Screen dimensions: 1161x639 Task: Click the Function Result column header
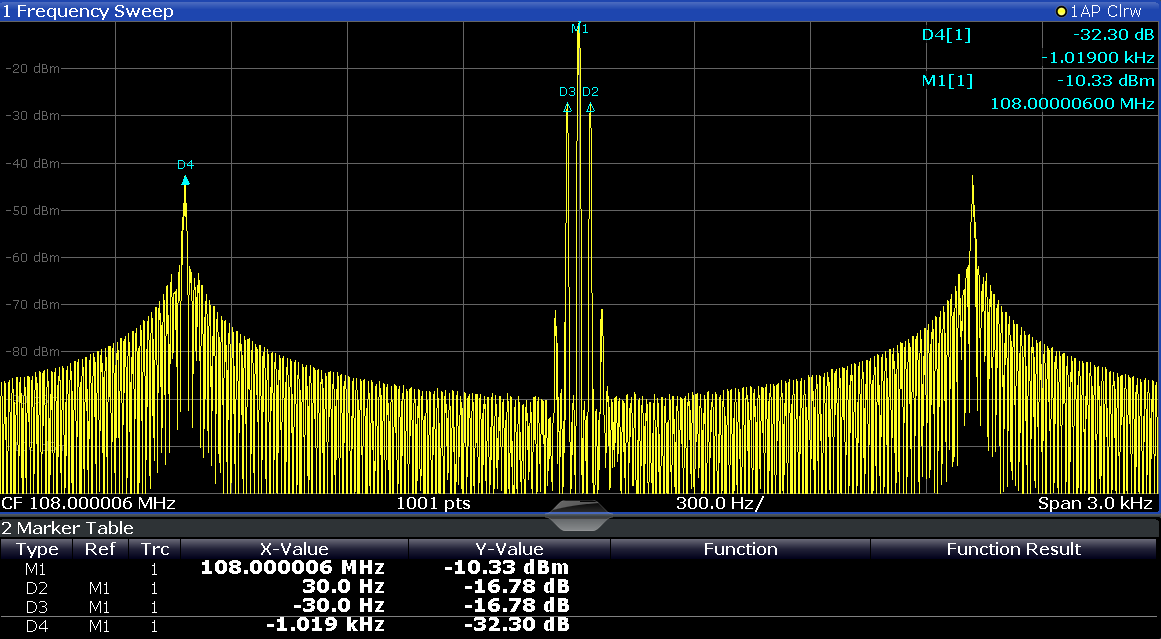[x=1013, y=549]
